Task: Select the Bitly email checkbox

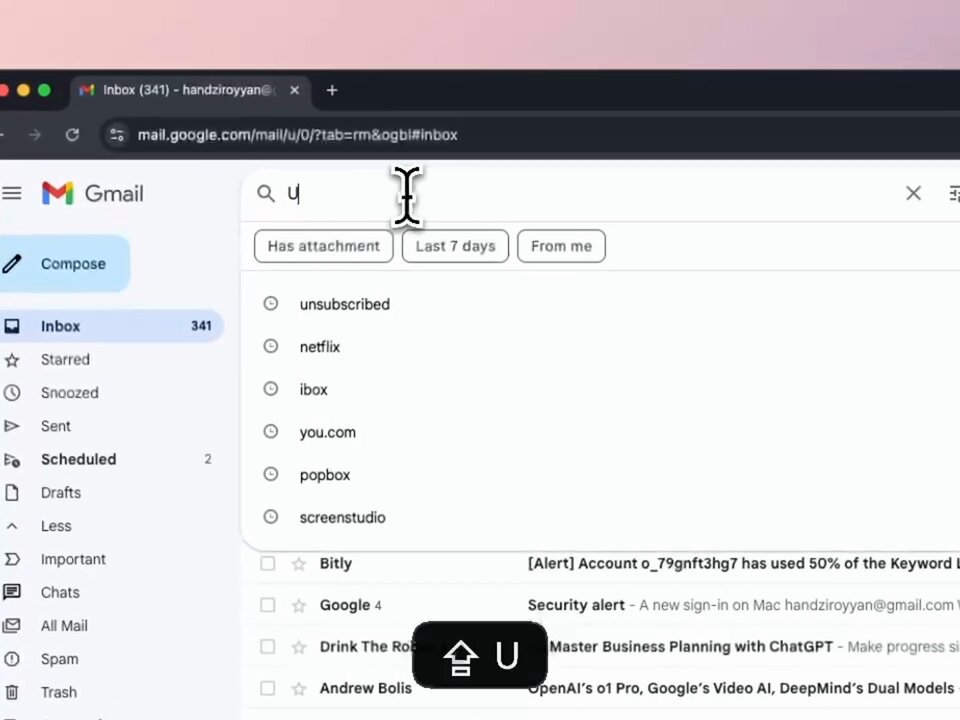Action: click(x=268, y=563)
